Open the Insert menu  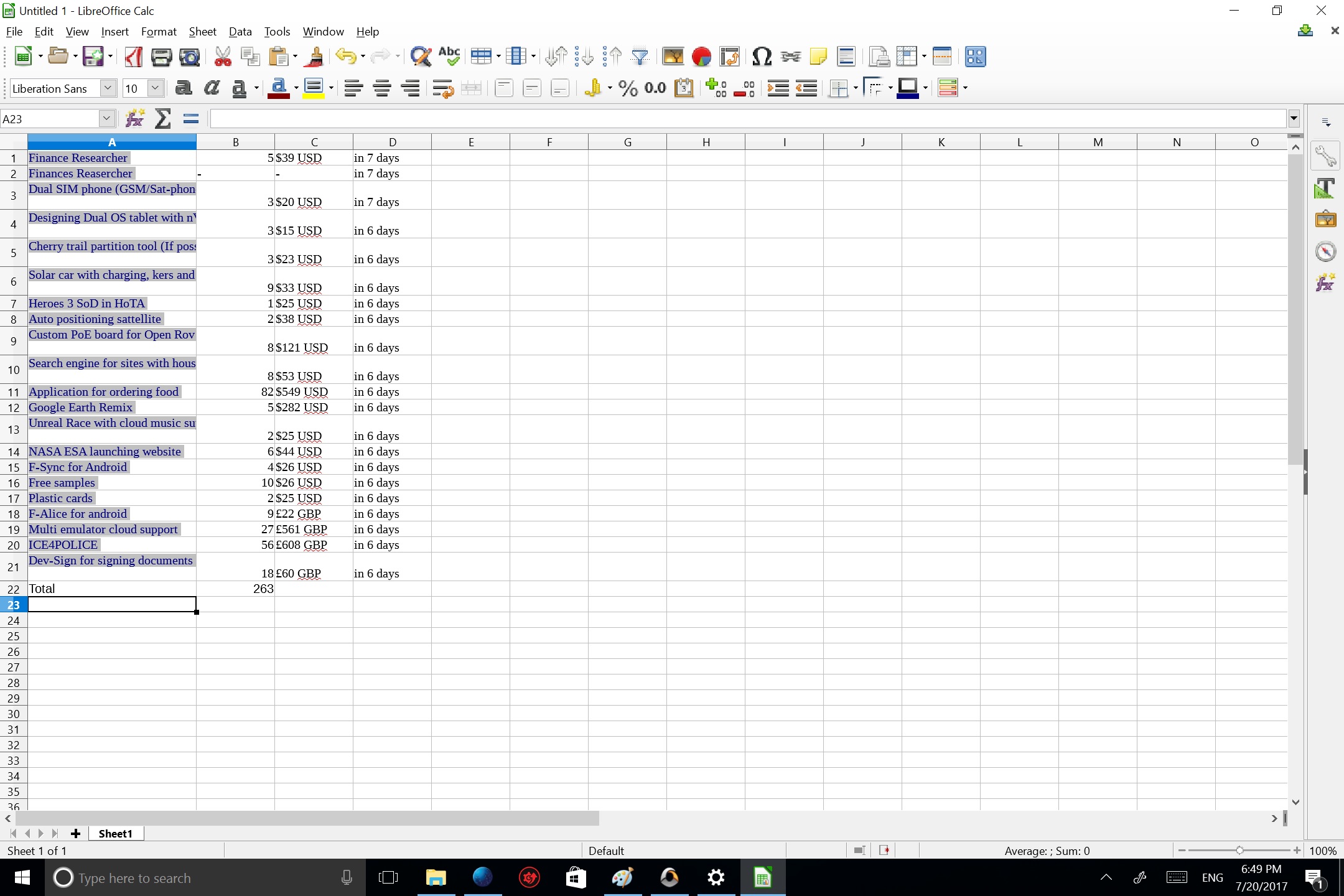coord(114,32)
